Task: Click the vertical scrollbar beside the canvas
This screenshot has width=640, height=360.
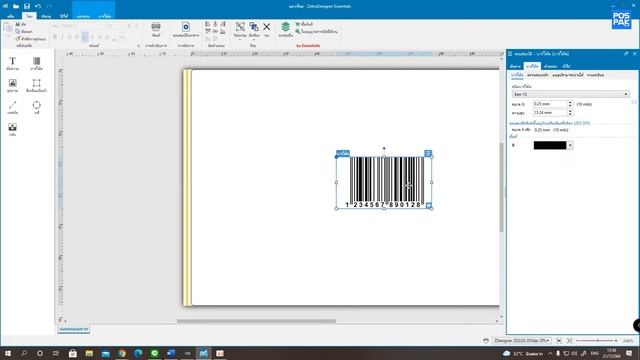Action: (x=502, y=187)
